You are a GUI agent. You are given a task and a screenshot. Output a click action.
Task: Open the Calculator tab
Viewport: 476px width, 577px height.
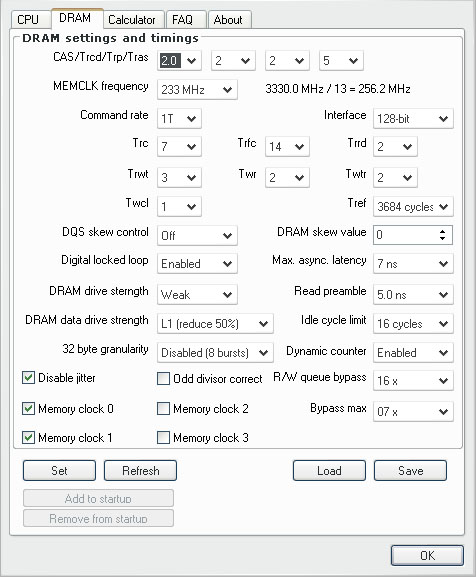click(132, 20)
